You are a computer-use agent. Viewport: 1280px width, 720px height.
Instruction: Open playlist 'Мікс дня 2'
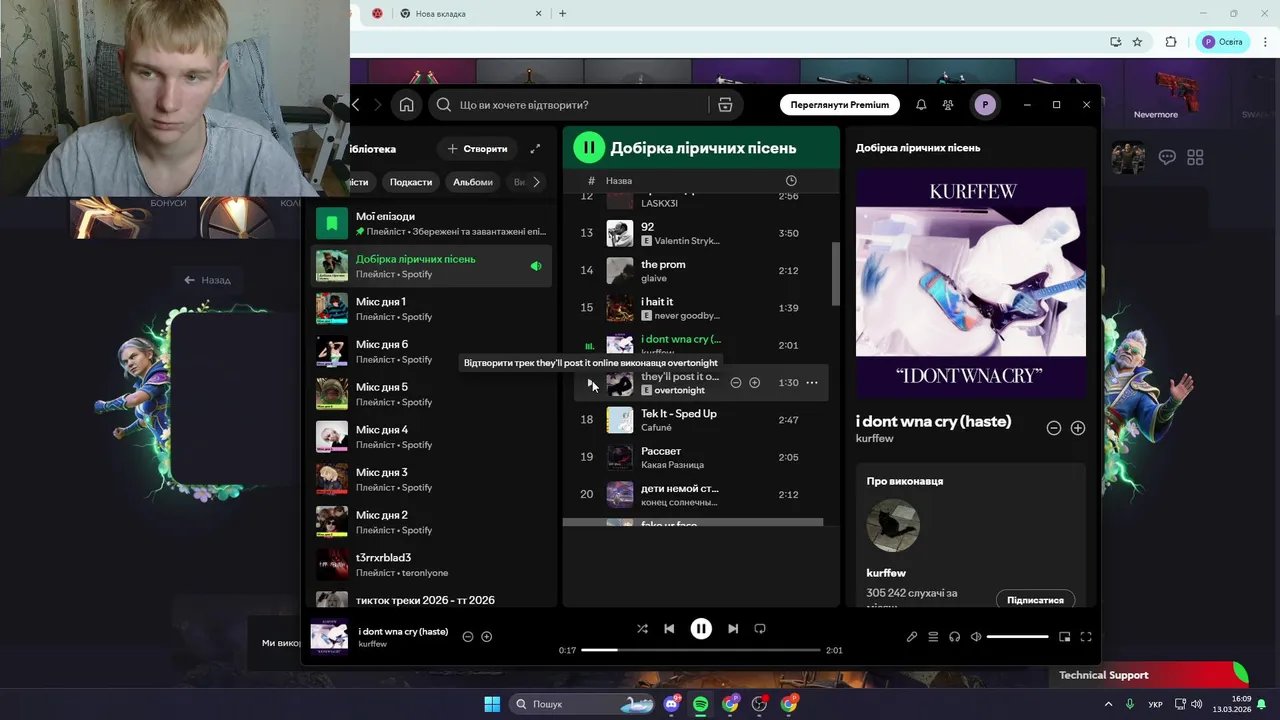[x=431, y=522]
